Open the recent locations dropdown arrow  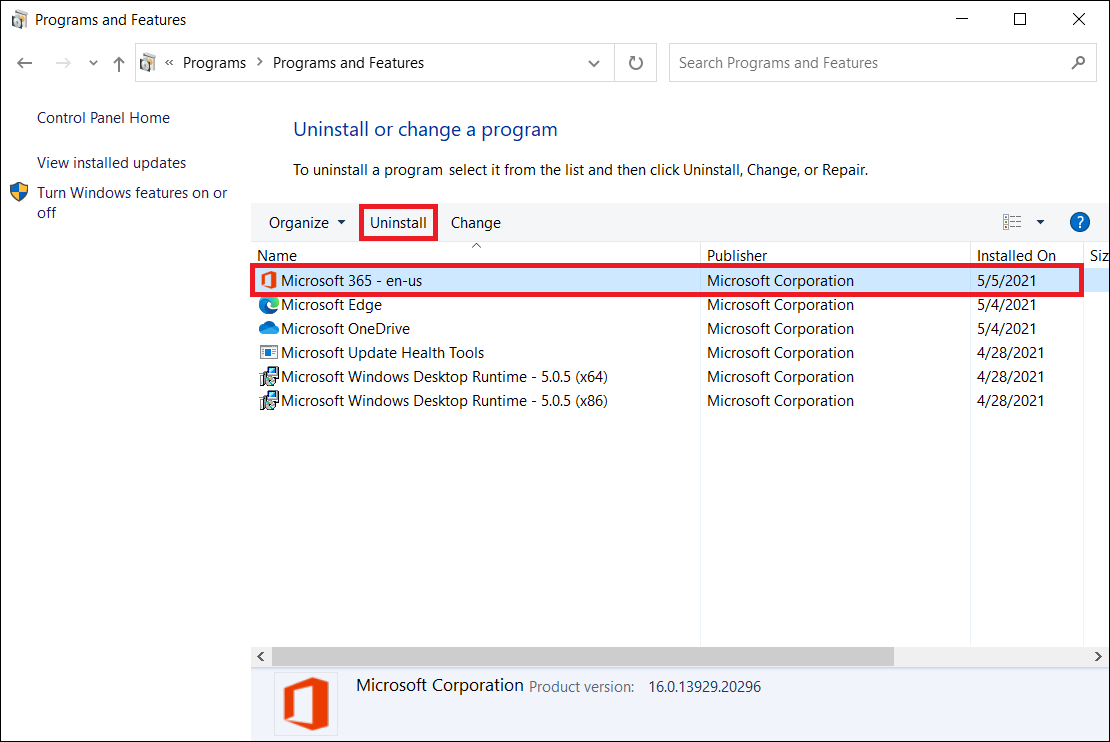pos(93,63)
